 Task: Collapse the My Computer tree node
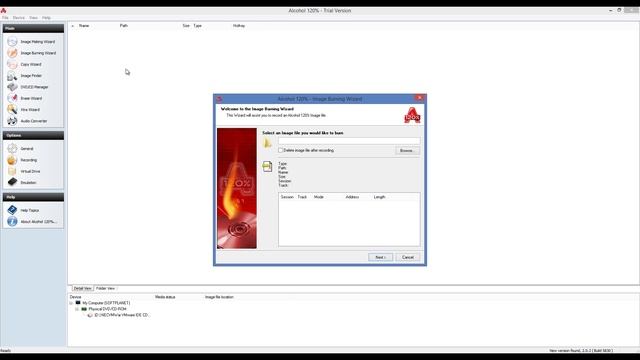pyautogui.click(x=71, y=303)
